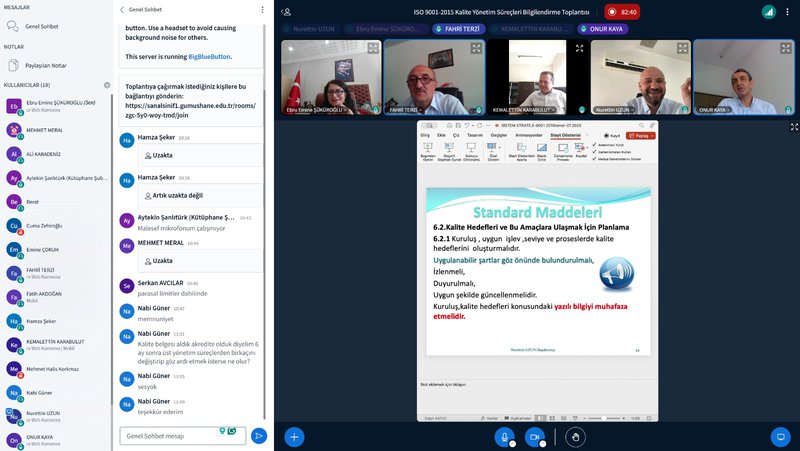The height and width of the screenshot is (451, 800).
Task: Select user Nabi Güner in user list
Action: (56, 393)
